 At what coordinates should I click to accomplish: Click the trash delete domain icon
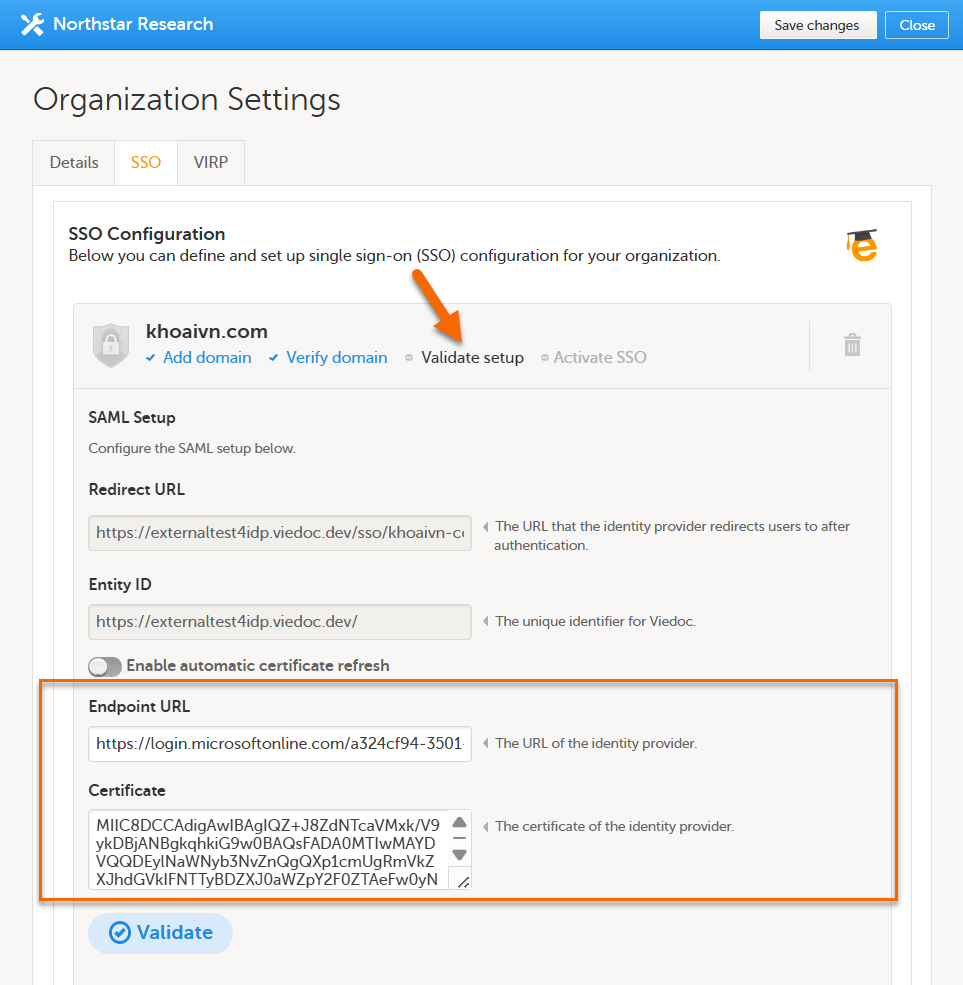[852, 346]
